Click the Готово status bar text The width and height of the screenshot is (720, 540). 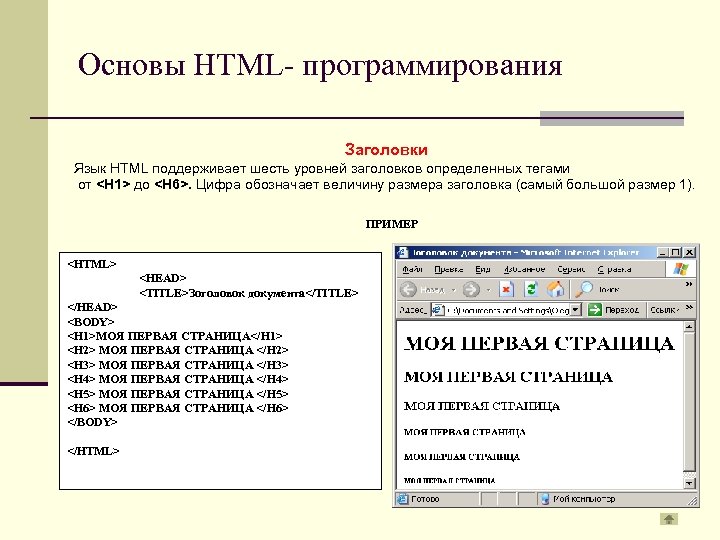(425, 499)
